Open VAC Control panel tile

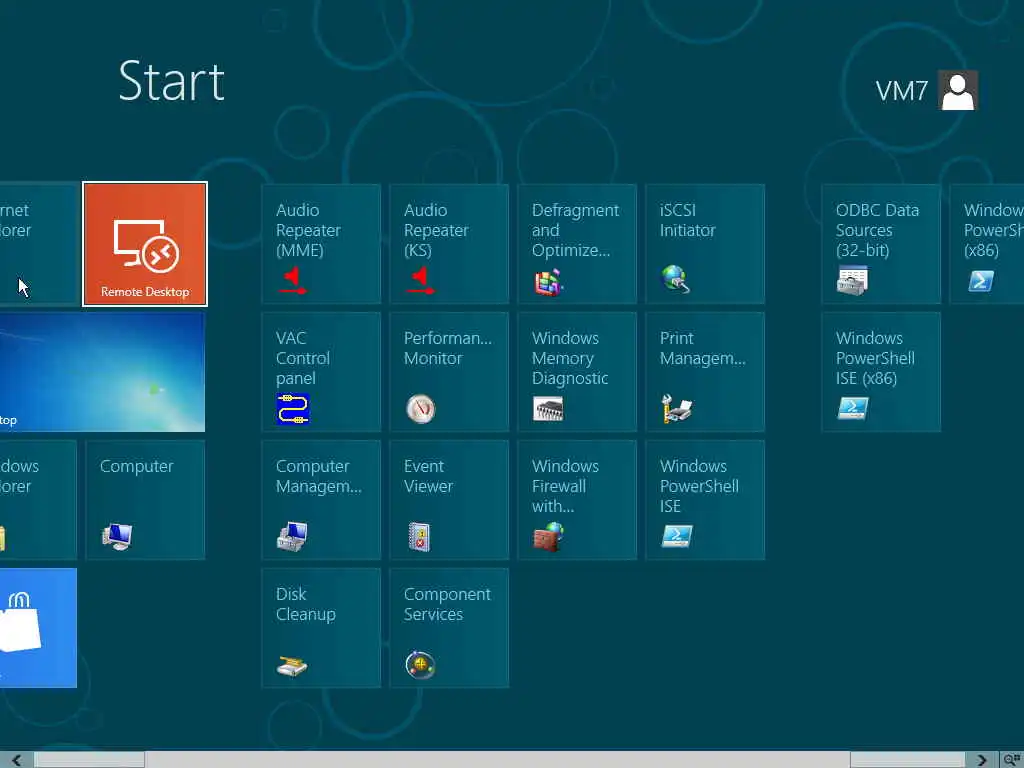pos(321,372)
